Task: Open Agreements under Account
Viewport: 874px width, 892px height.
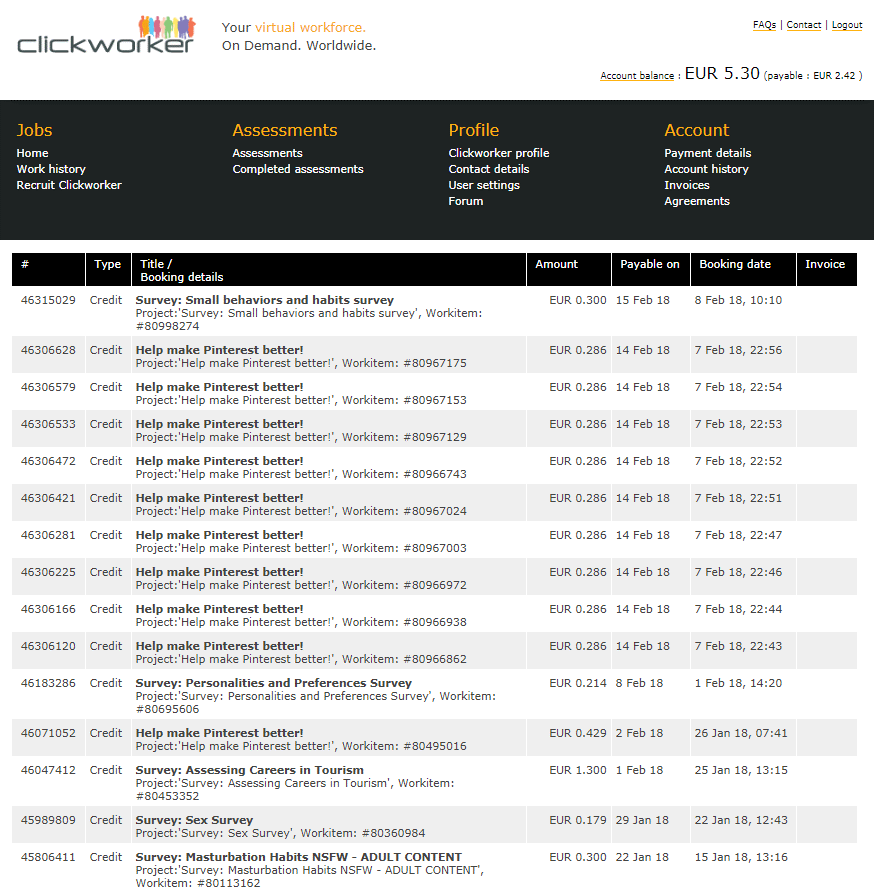Action: [x=696, y=201]
